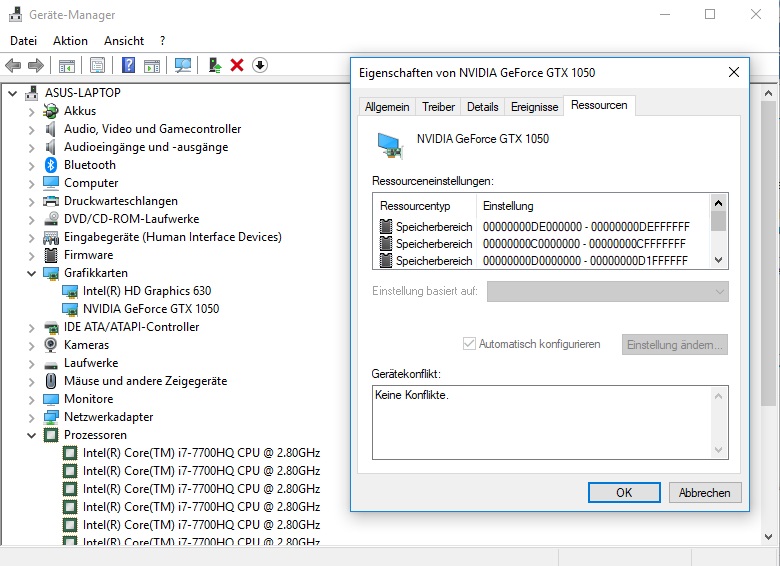The image size is (780, 566).
Task: Click the Einstellung ändern button
Action: point(675,345)
